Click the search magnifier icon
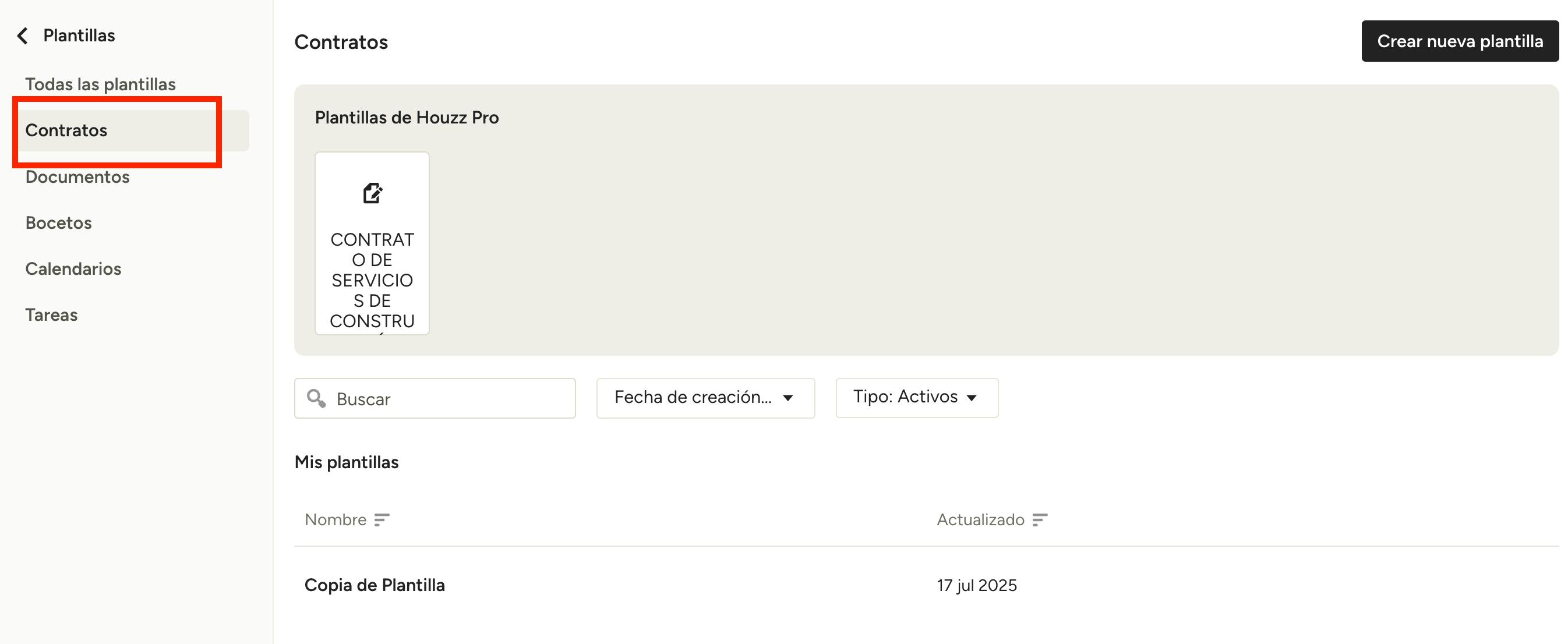Image resolution: width=1568 pixels, height=644 pixels. [316, 399]
